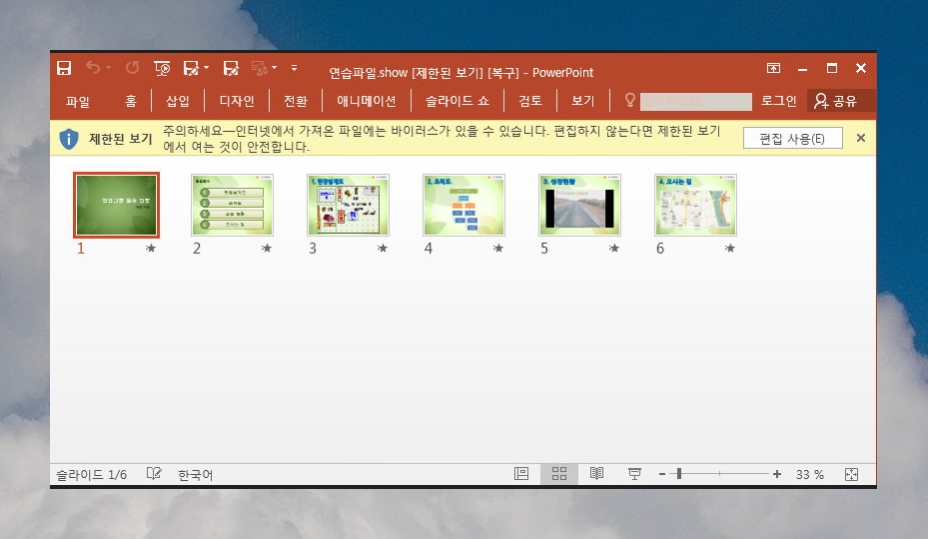Select the 애니메이션 tab
Image resolution: width=928 pixels, height=539 pixels.
coord(366,101)
